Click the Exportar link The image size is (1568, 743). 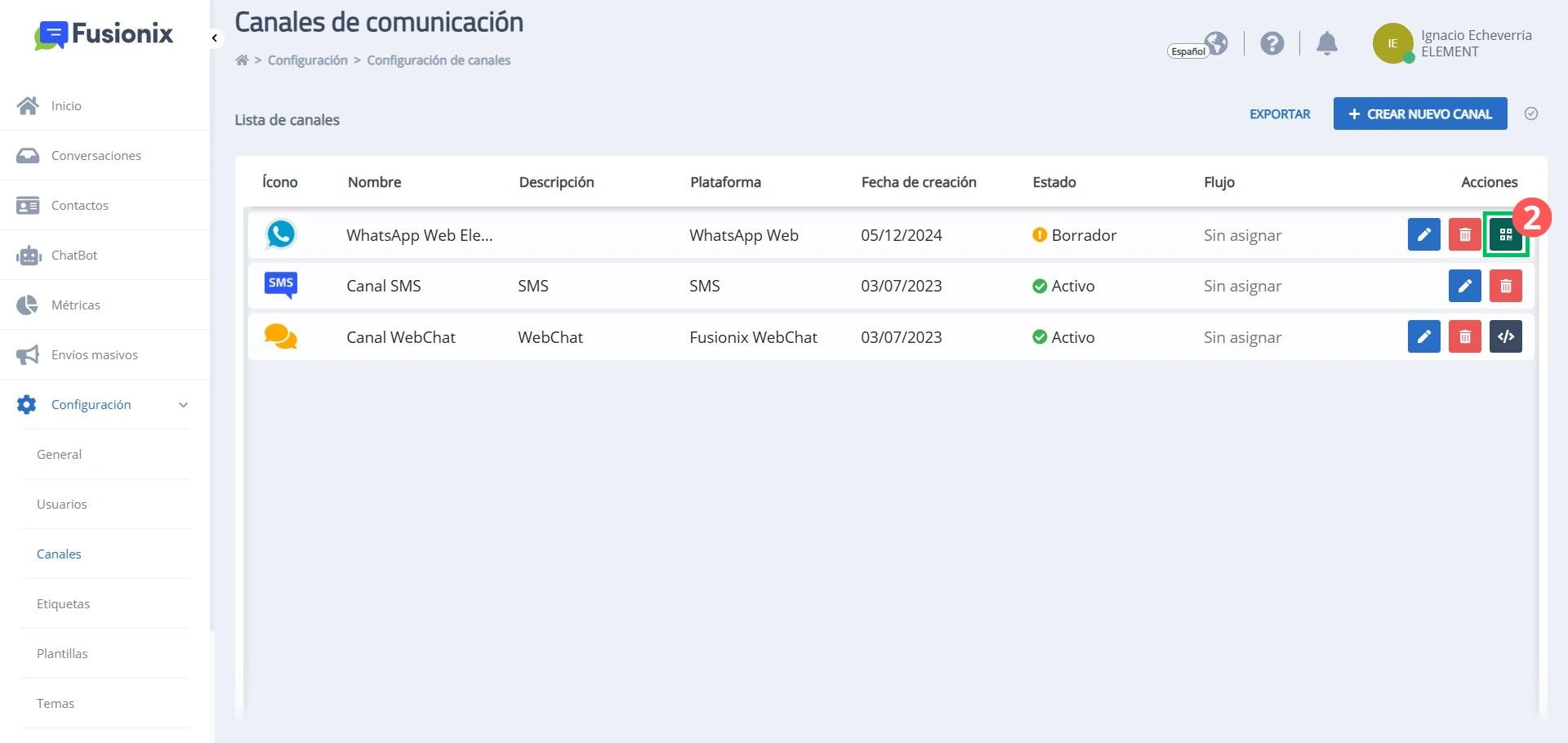1280,114
